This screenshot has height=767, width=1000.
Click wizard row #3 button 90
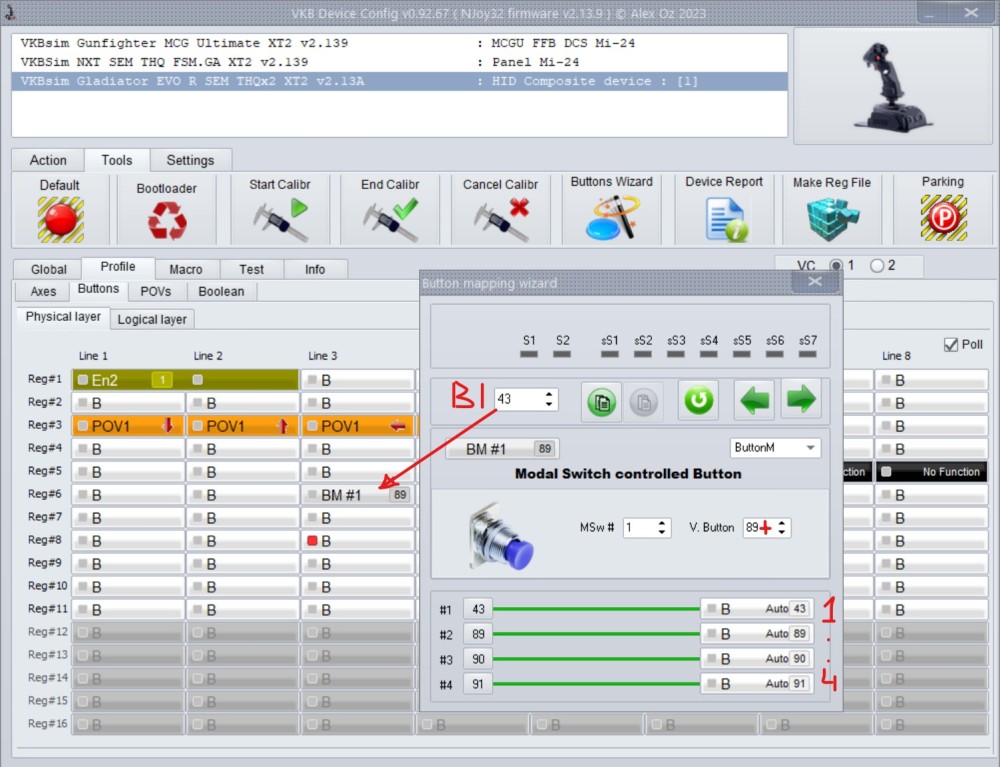click(x=478, y=659)
